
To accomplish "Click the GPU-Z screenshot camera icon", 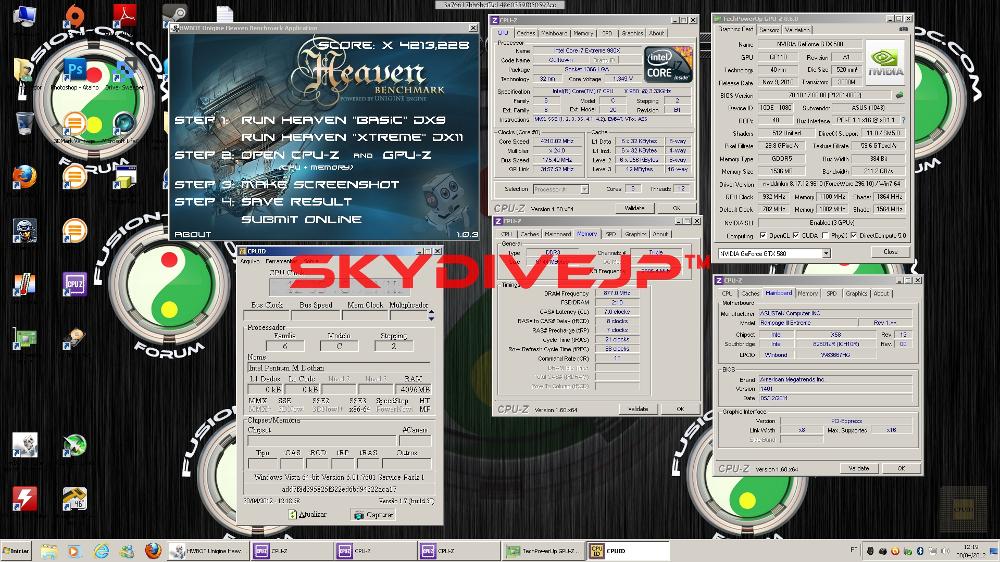I will (902, 29).
